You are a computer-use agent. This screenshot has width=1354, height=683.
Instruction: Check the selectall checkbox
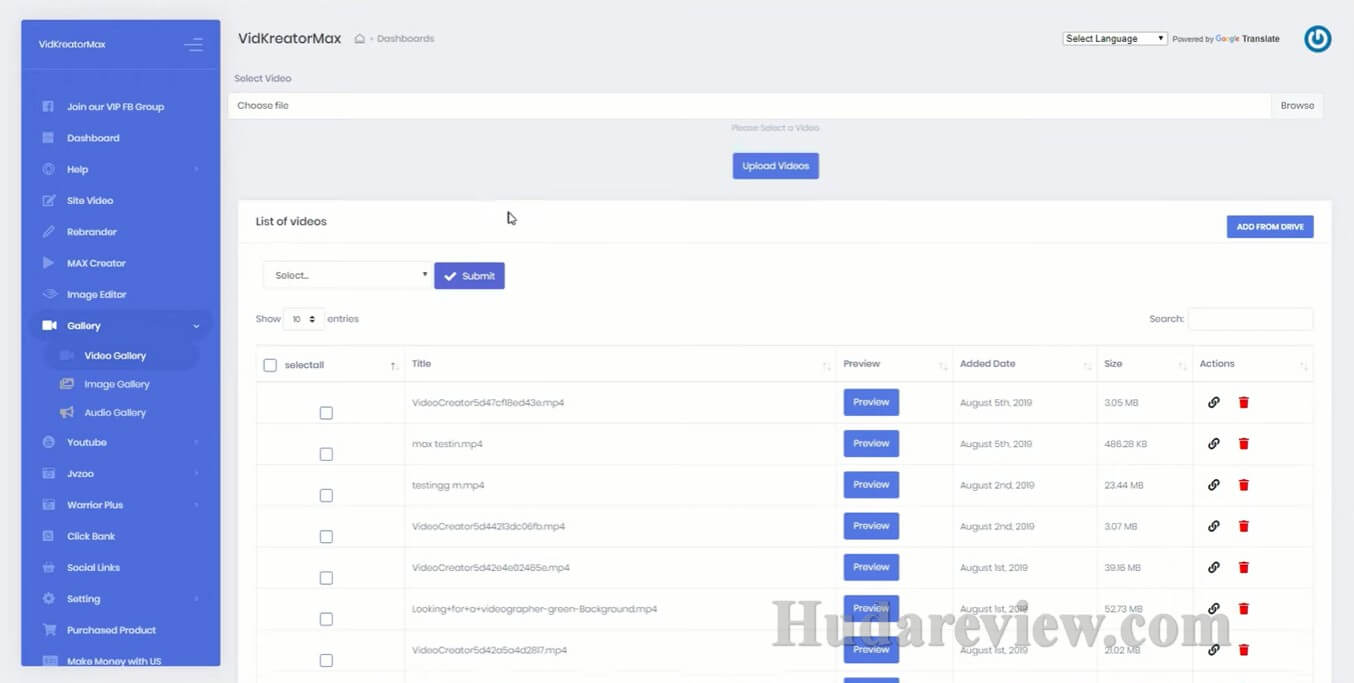(x=270, y=365)
